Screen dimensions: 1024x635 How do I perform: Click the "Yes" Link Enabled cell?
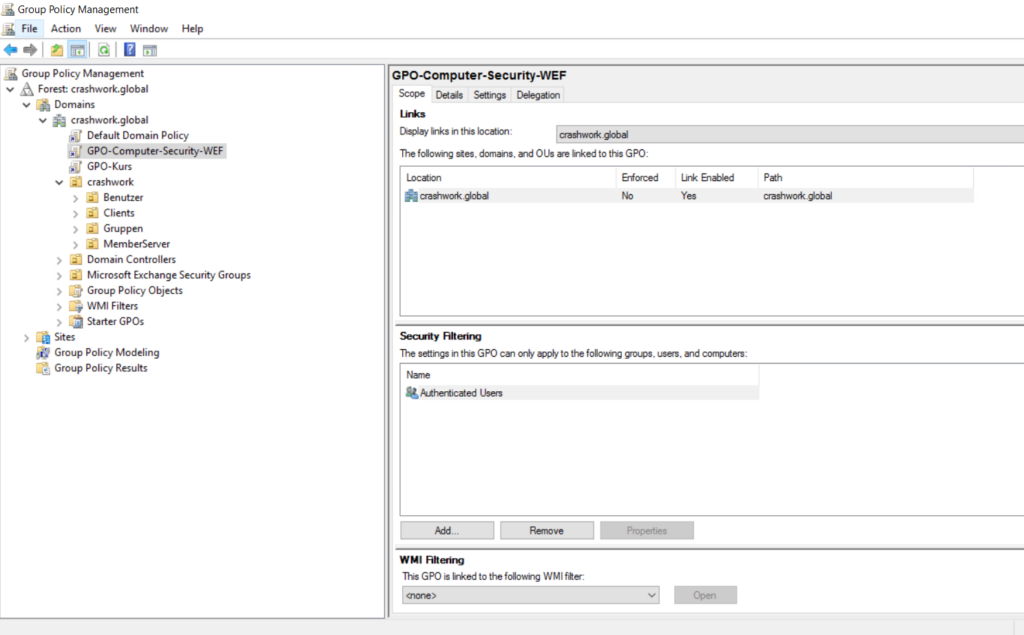688,196
